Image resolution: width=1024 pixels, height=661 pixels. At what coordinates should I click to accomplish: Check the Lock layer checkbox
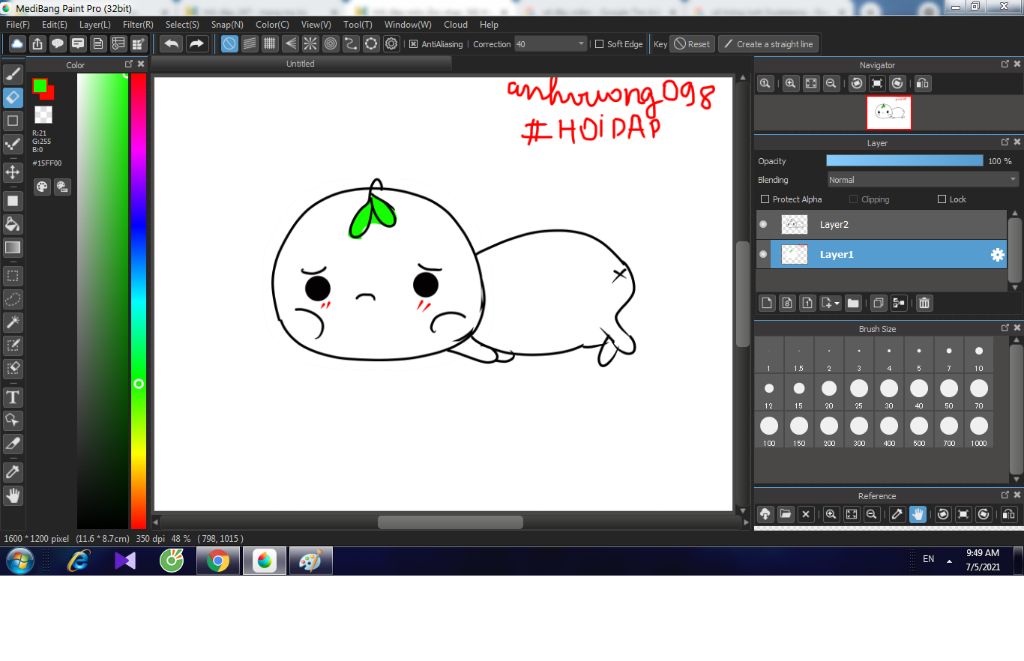tap(942, 199)
